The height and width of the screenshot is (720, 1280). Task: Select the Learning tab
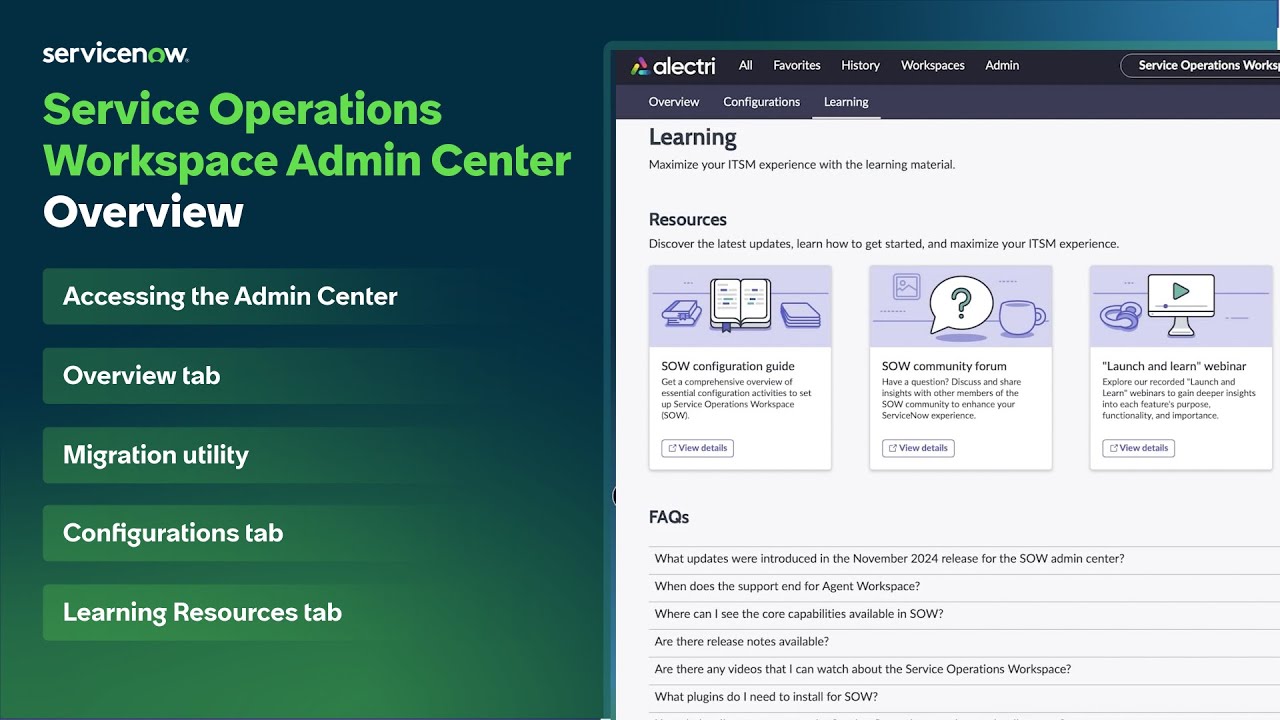(846, 102)
